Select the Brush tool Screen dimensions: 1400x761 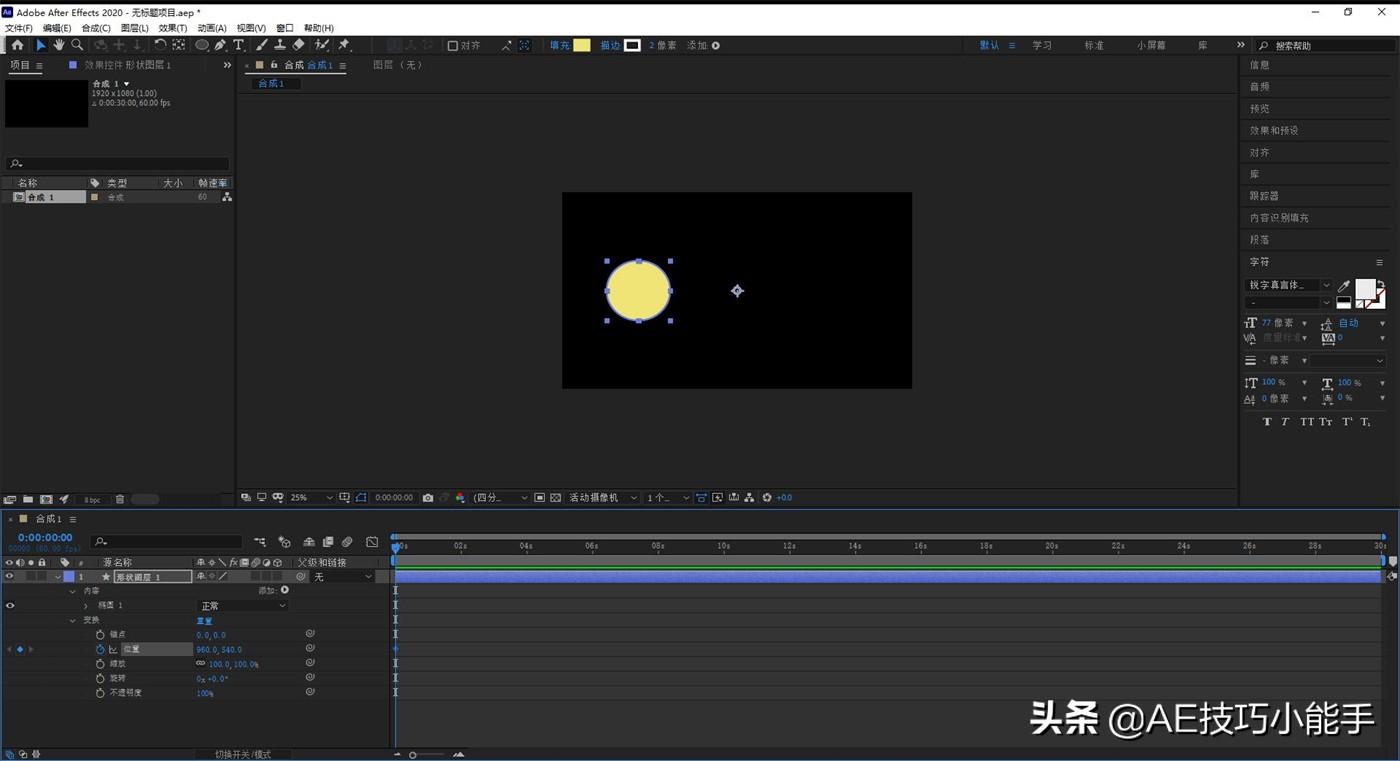(x=262, y=45)
